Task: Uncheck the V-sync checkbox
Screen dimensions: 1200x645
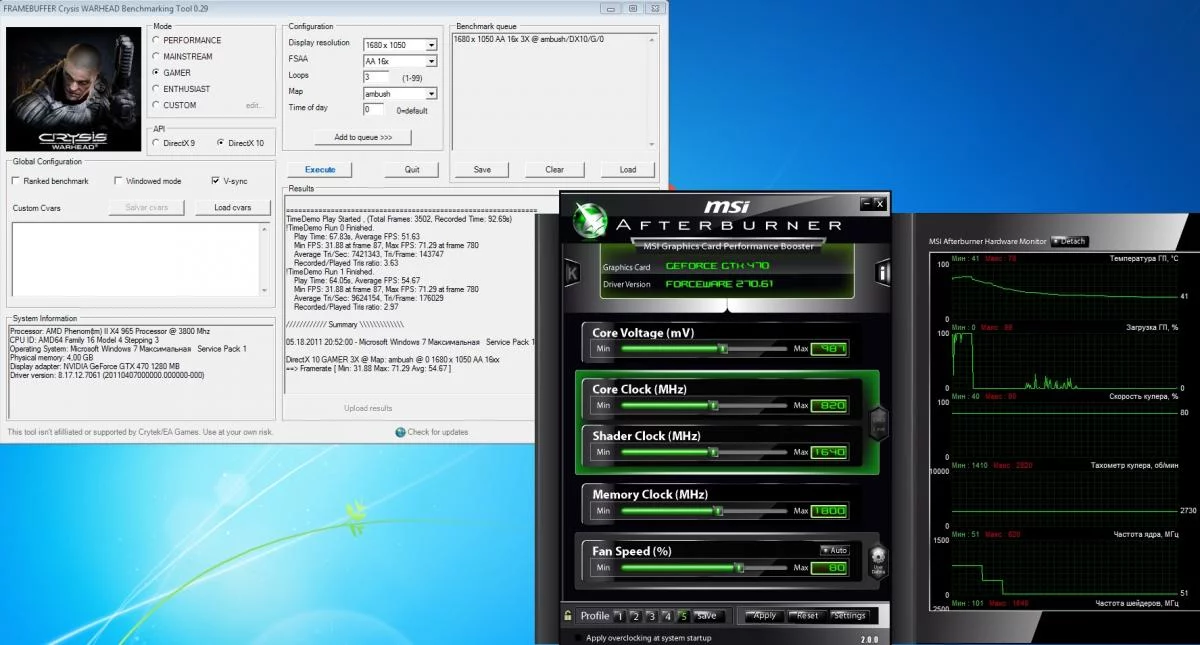Action: (215, 181)
